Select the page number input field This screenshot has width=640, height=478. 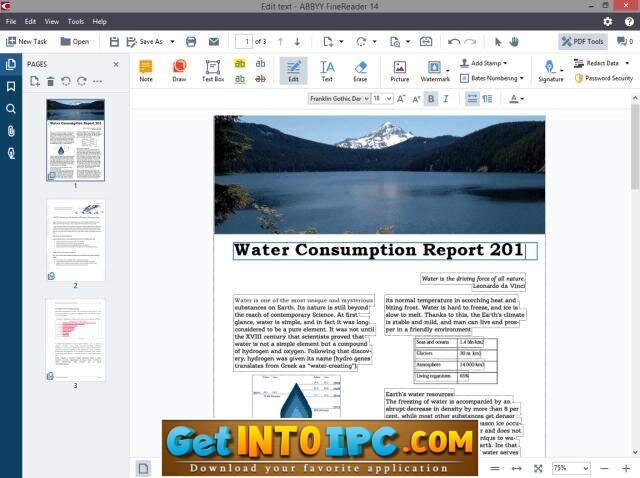point(244,41)
